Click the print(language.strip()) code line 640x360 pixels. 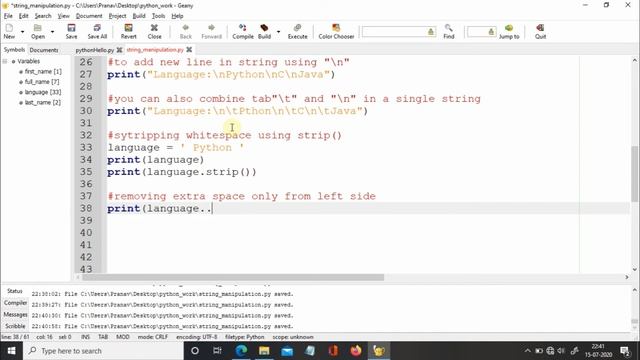pos(182,172)
